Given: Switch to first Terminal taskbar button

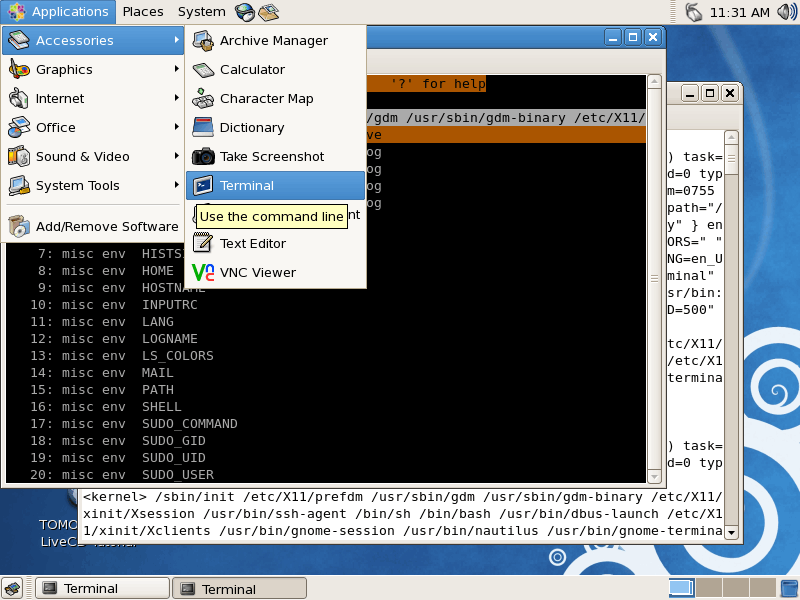Looking at the screenshot, I should 102,589.
